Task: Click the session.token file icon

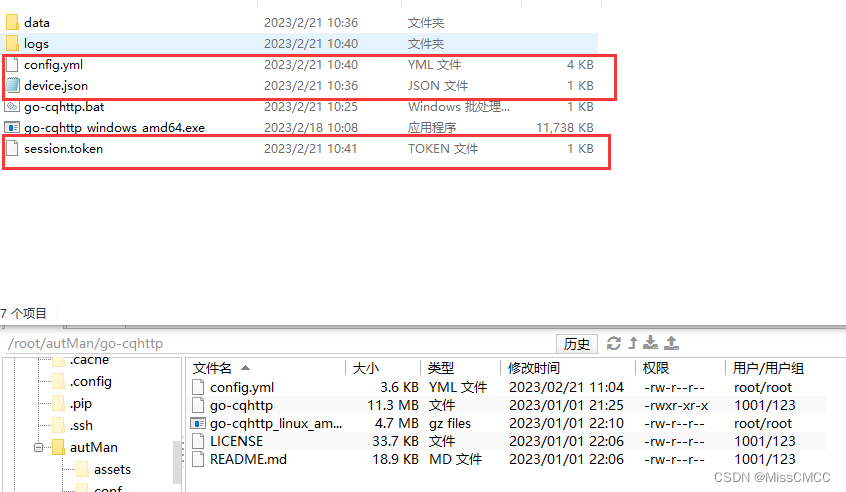Action: coord(12,148)
